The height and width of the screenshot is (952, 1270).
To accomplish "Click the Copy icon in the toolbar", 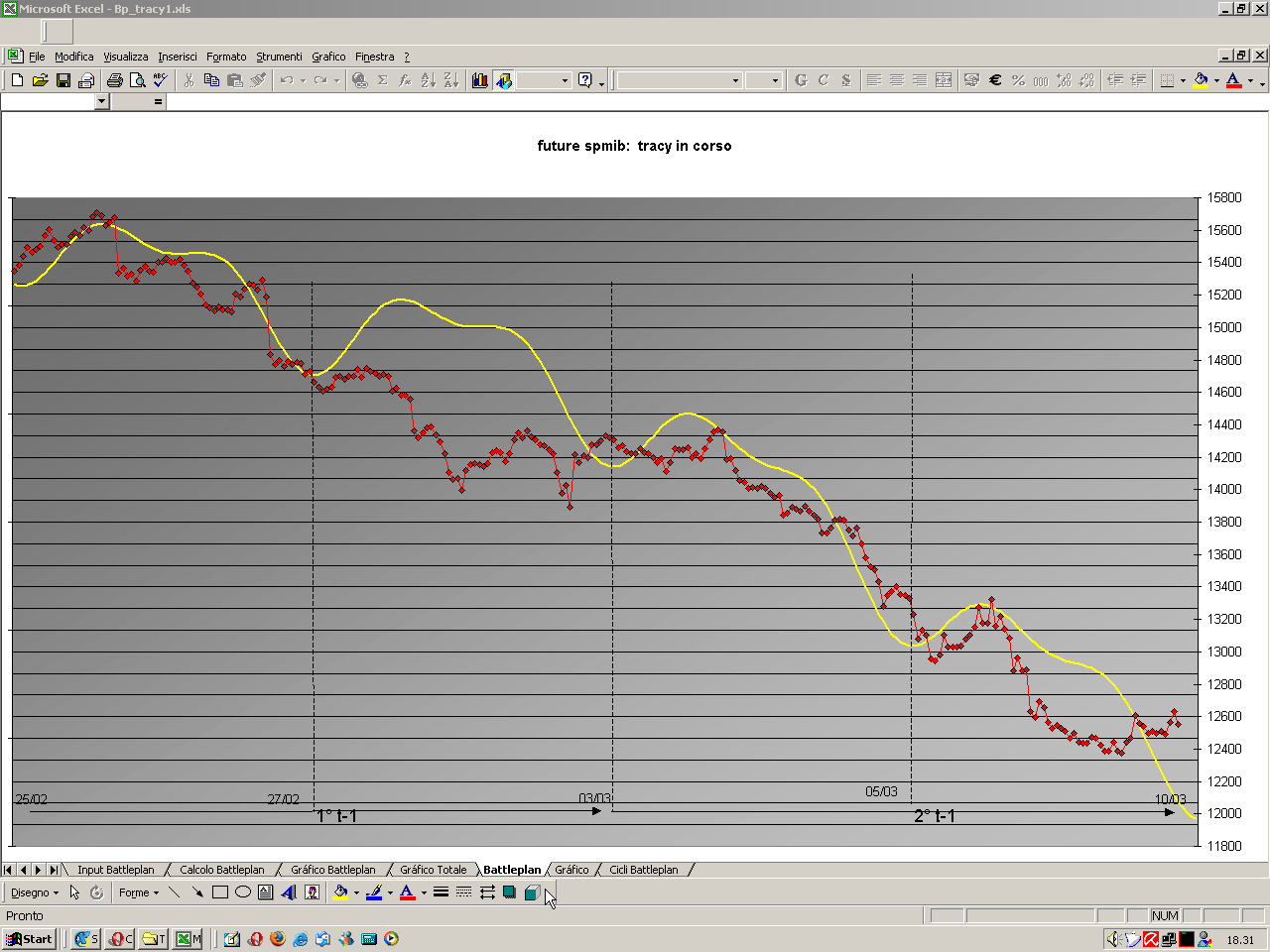I will point(211,80).
